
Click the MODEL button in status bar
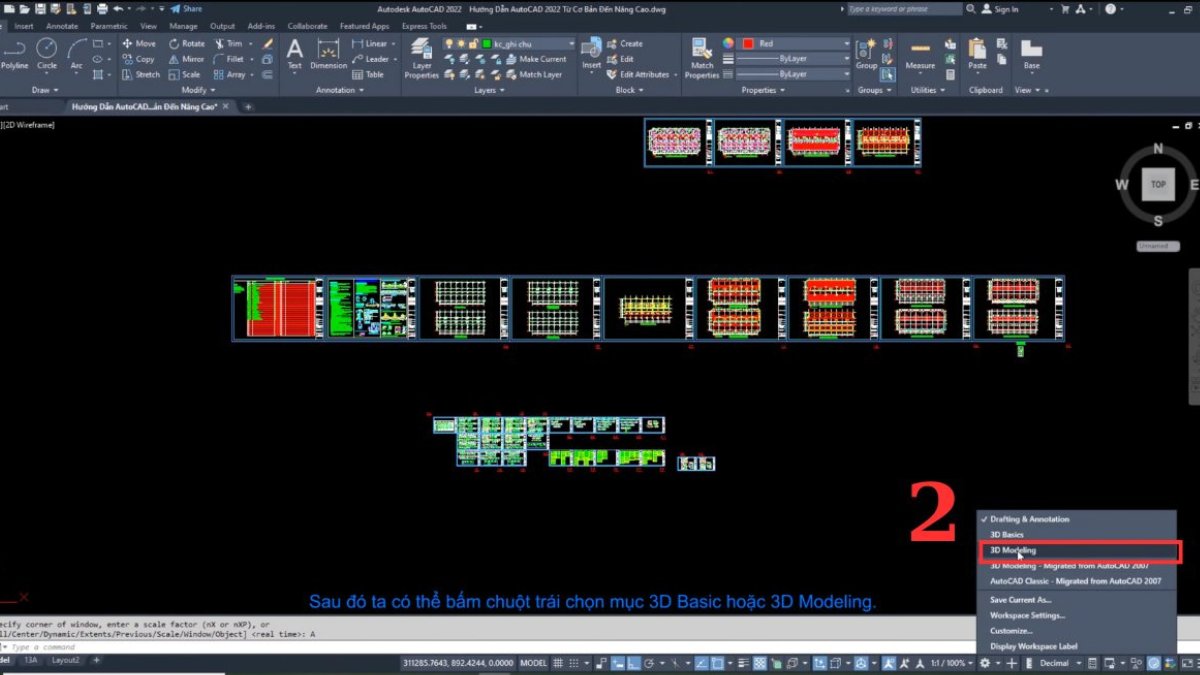(x=533, y=662)
